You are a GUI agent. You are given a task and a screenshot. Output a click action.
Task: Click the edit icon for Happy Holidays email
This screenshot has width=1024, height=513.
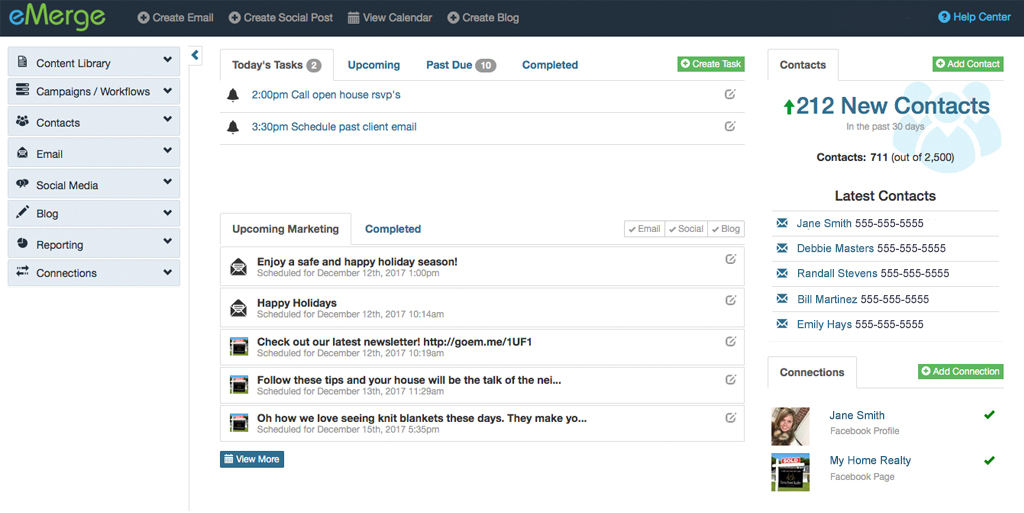[730, 300]
